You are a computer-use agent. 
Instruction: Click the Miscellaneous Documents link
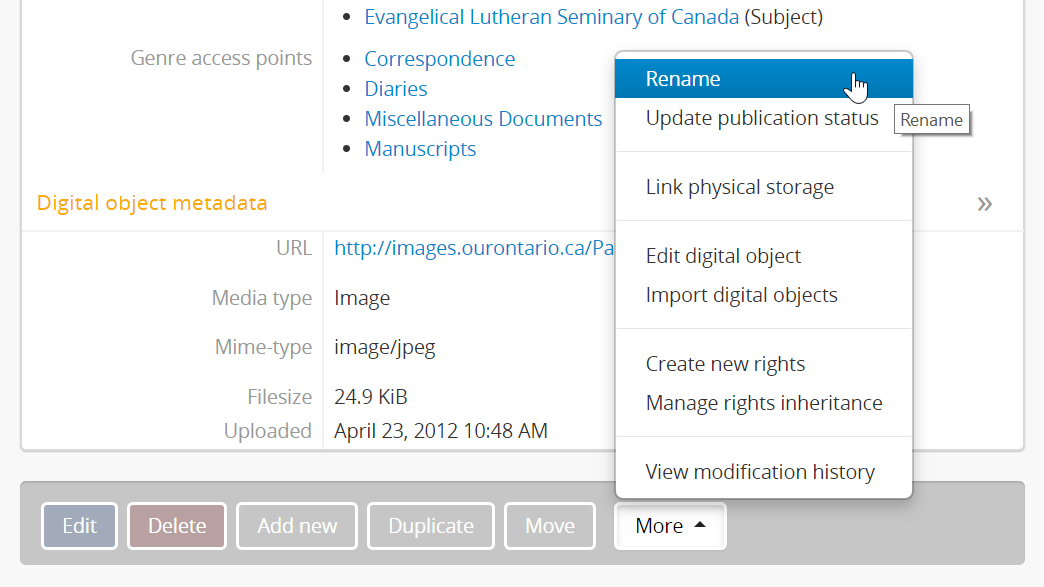point(483,119)
